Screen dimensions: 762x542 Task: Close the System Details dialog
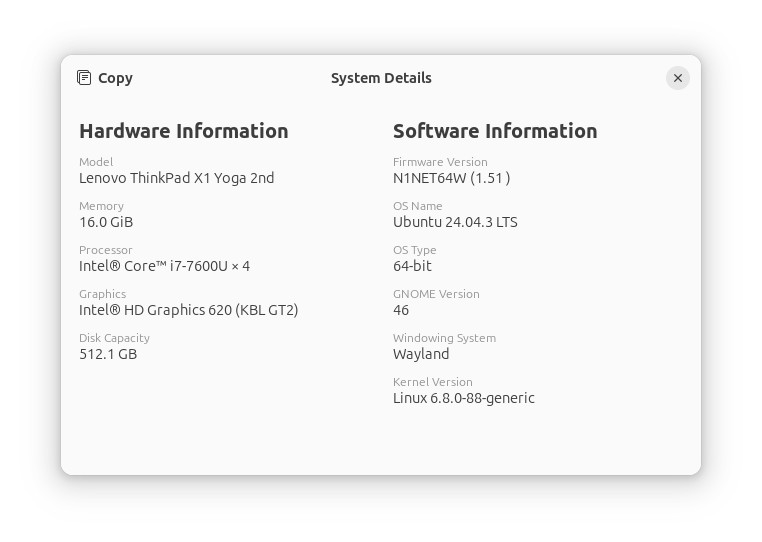click(677, 78)
